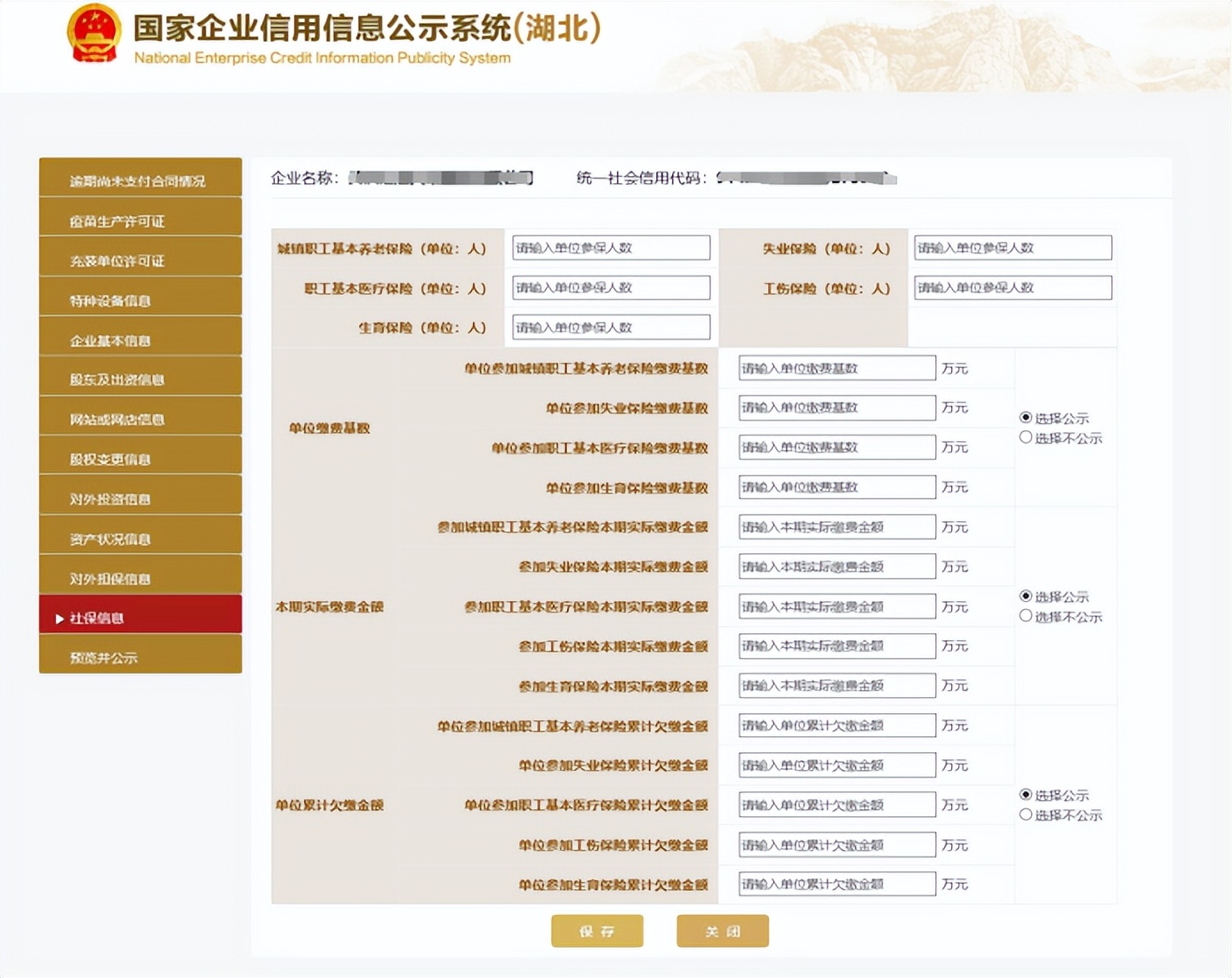Go to 对外担保信息
The image size is (1232, 978).
coord(140,576)
